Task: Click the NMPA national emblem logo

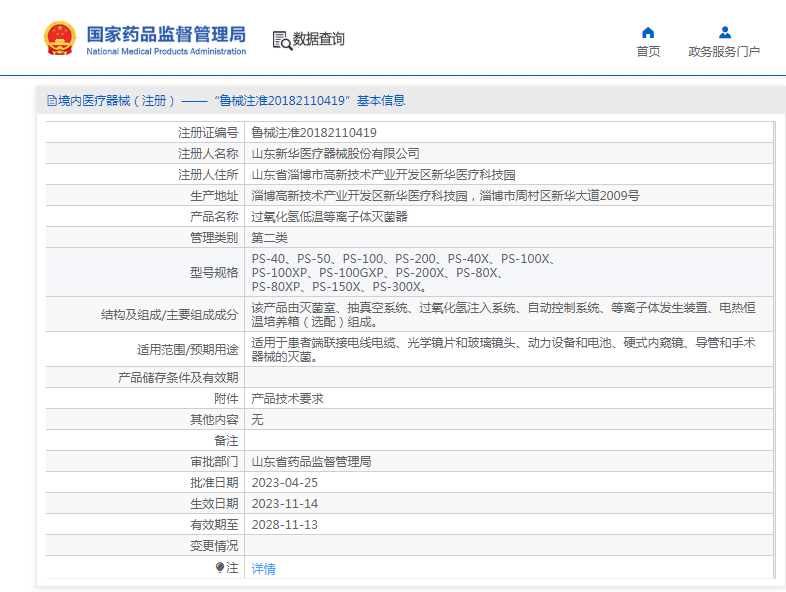Action: [60, 38]
